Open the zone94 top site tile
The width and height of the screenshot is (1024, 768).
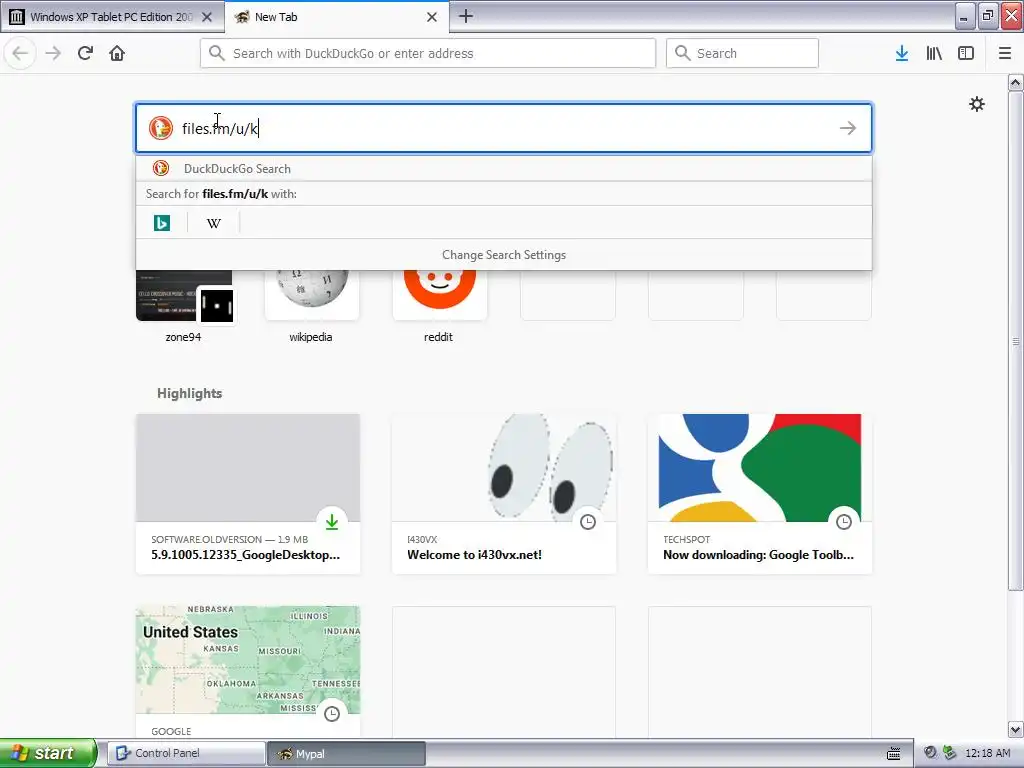(184, 307)
